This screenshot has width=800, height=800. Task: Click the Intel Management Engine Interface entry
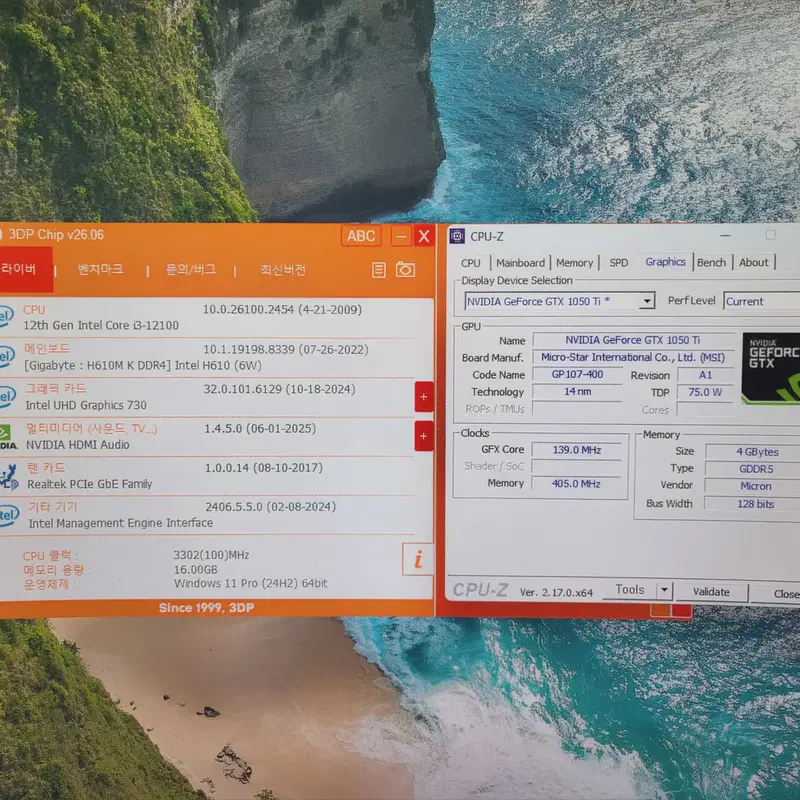click(120, 523)
